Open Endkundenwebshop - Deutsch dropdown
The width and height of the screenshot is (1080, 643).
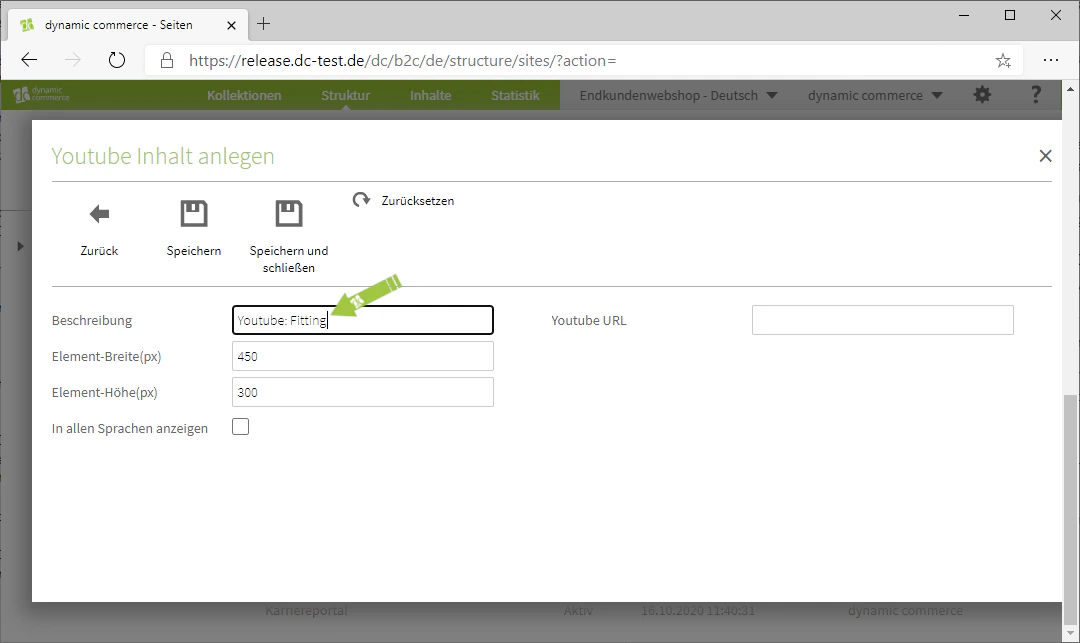(678, 95)
